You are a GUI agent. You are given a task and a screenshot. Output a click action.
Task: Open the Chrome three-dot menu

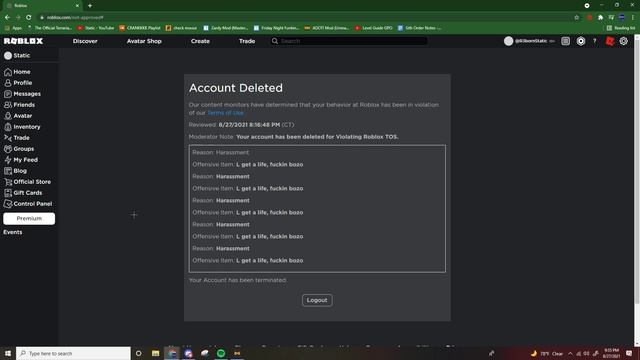click(633, 18)
